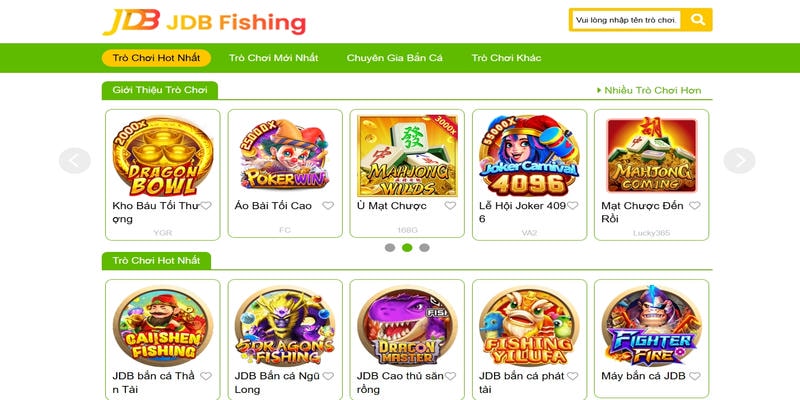Click the yellow search magnifier button

point(697,20)
